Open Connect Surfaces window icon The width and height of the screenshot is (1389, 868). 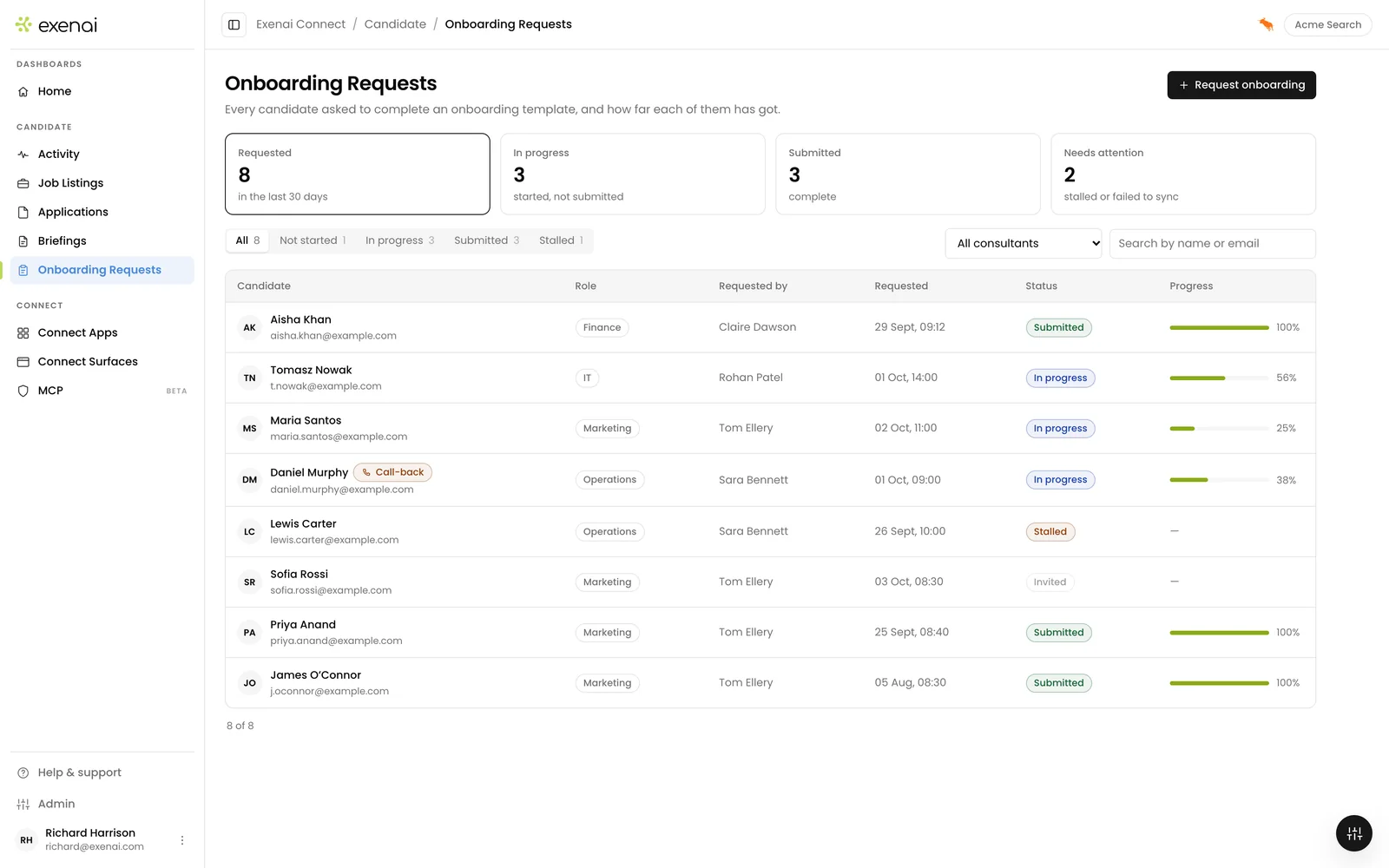coord(23,362)
